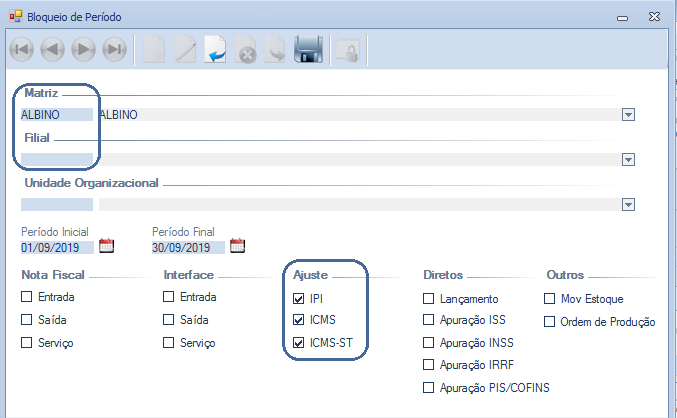Enable Interface Saída checkbox
This screenshot has height=418, width=677.
168,320
